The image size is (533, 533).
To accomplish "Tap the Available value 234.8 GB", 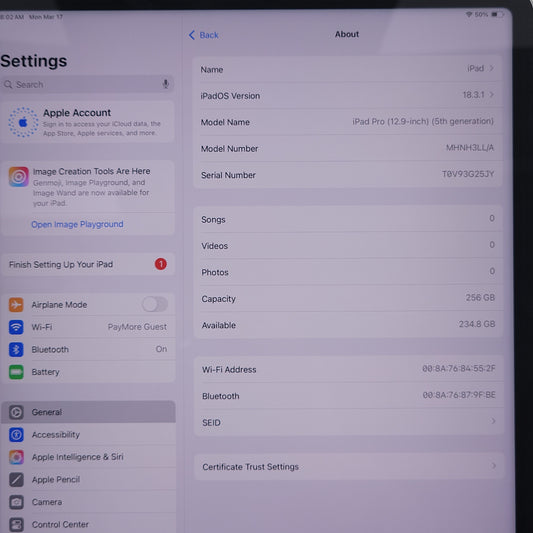I will pos(477,324).
